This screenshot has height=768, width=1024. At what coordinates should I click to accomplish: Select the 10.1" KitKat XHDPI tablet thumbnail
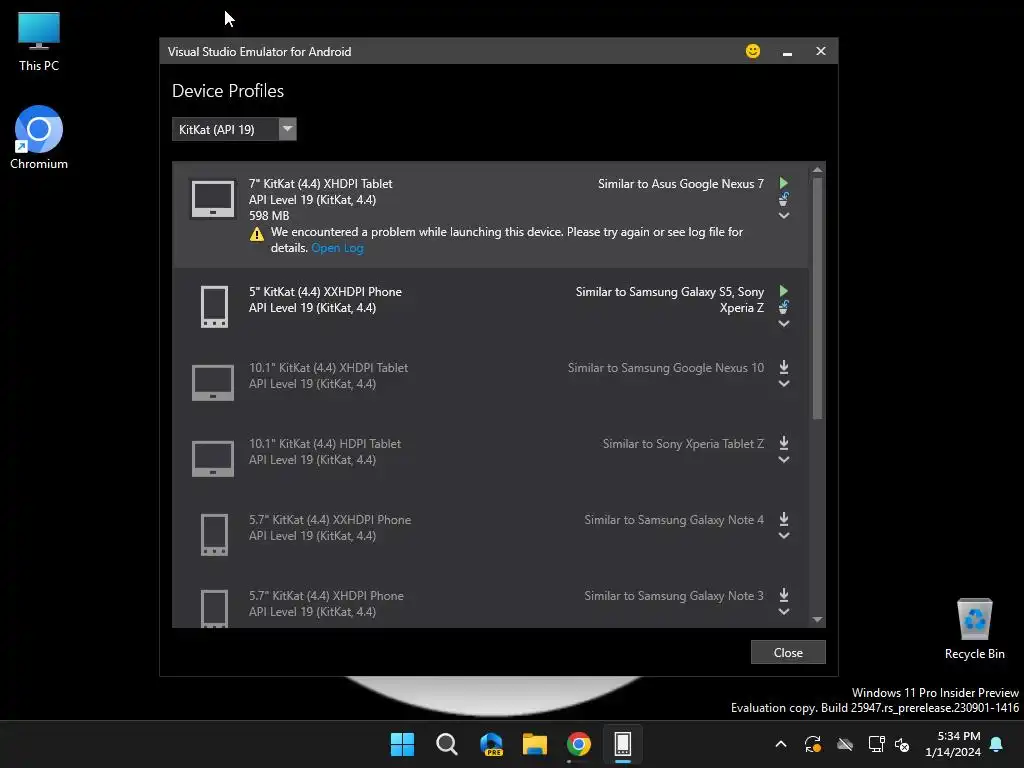tap(213, 383)
